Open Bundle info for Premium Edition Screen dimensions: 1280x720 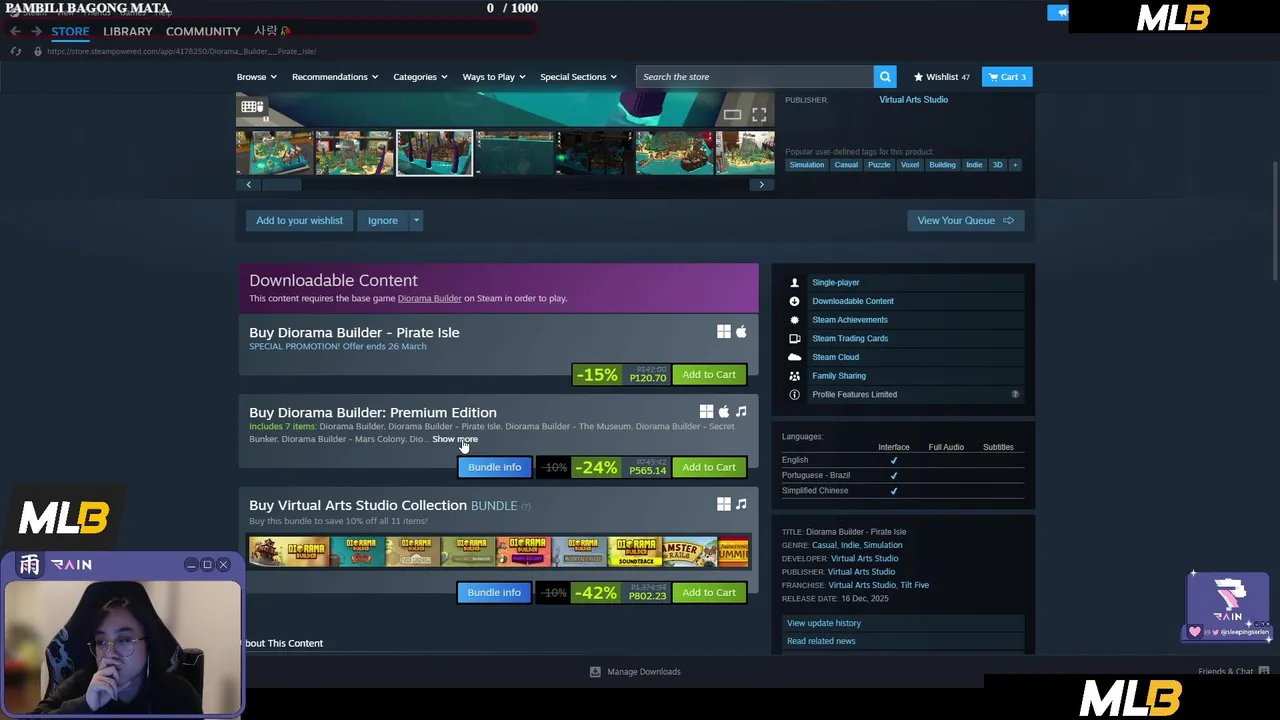[x=494, y=467]
